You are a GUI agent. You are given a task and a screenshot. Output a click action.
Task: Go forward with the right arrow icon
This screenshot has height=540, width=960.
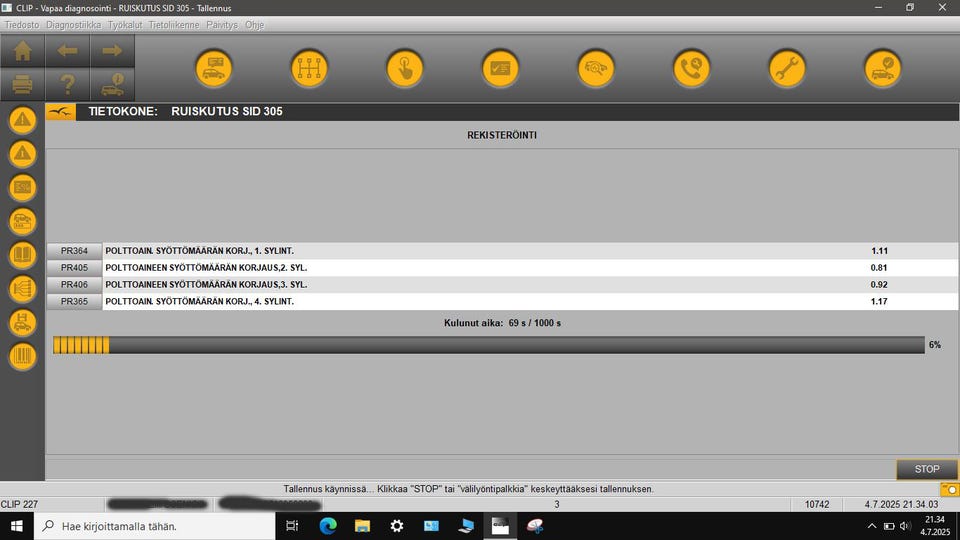pyautogui.click(x=112, y=51)
